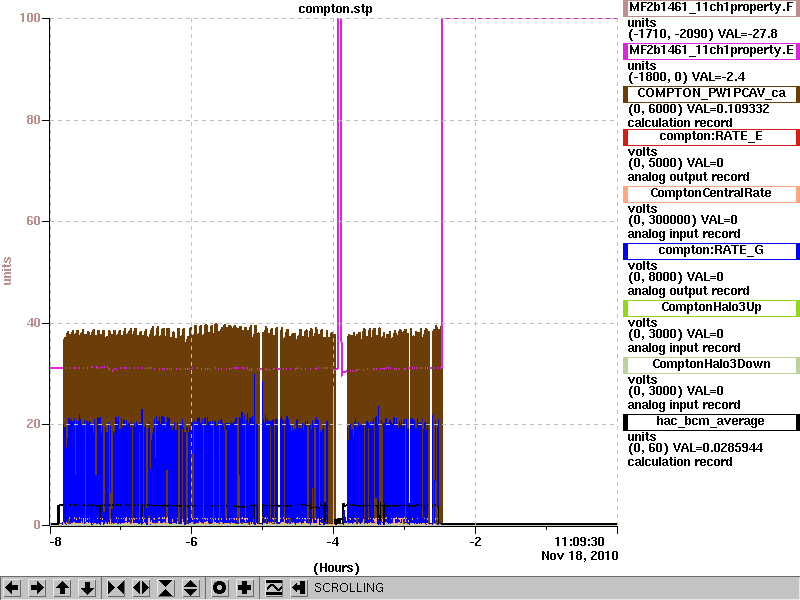Pan the plot left with the left arrow
Image resolution: width=800 pixels, height=600 pixels.
pos(12,588)
